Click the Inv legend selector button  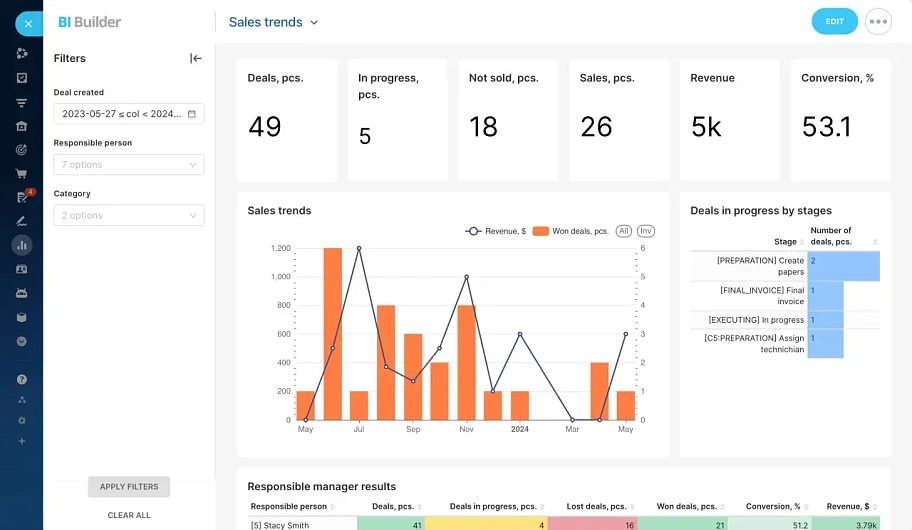[x=646, y=231]
